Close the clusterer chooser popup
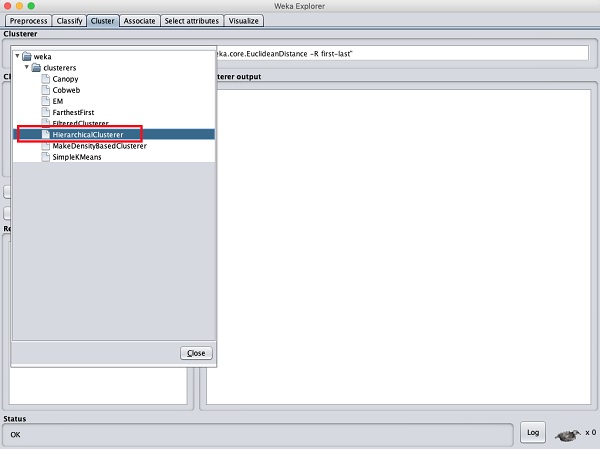Image resolution: width=600 pixels, height=449 pixels. pyautogui.click(x=196, y=353)
